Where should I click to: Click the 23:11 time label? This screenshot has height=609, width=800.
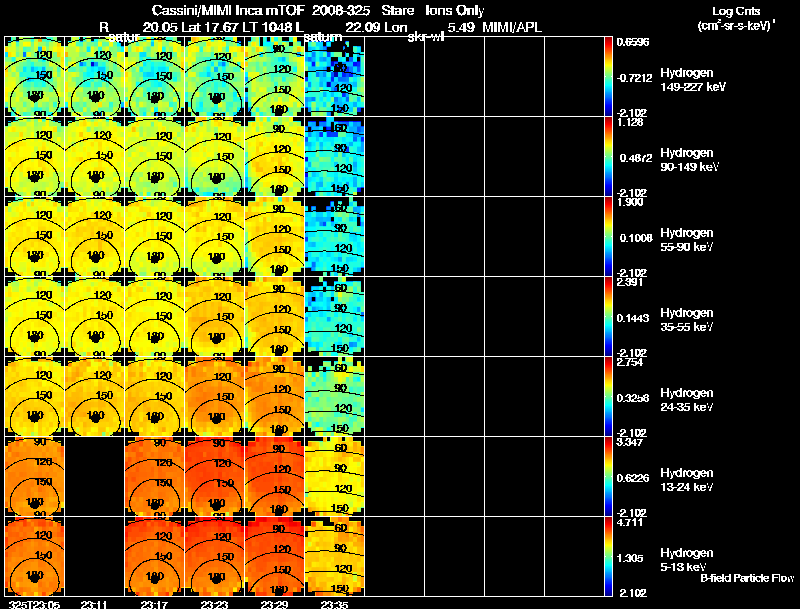(94, 605)
